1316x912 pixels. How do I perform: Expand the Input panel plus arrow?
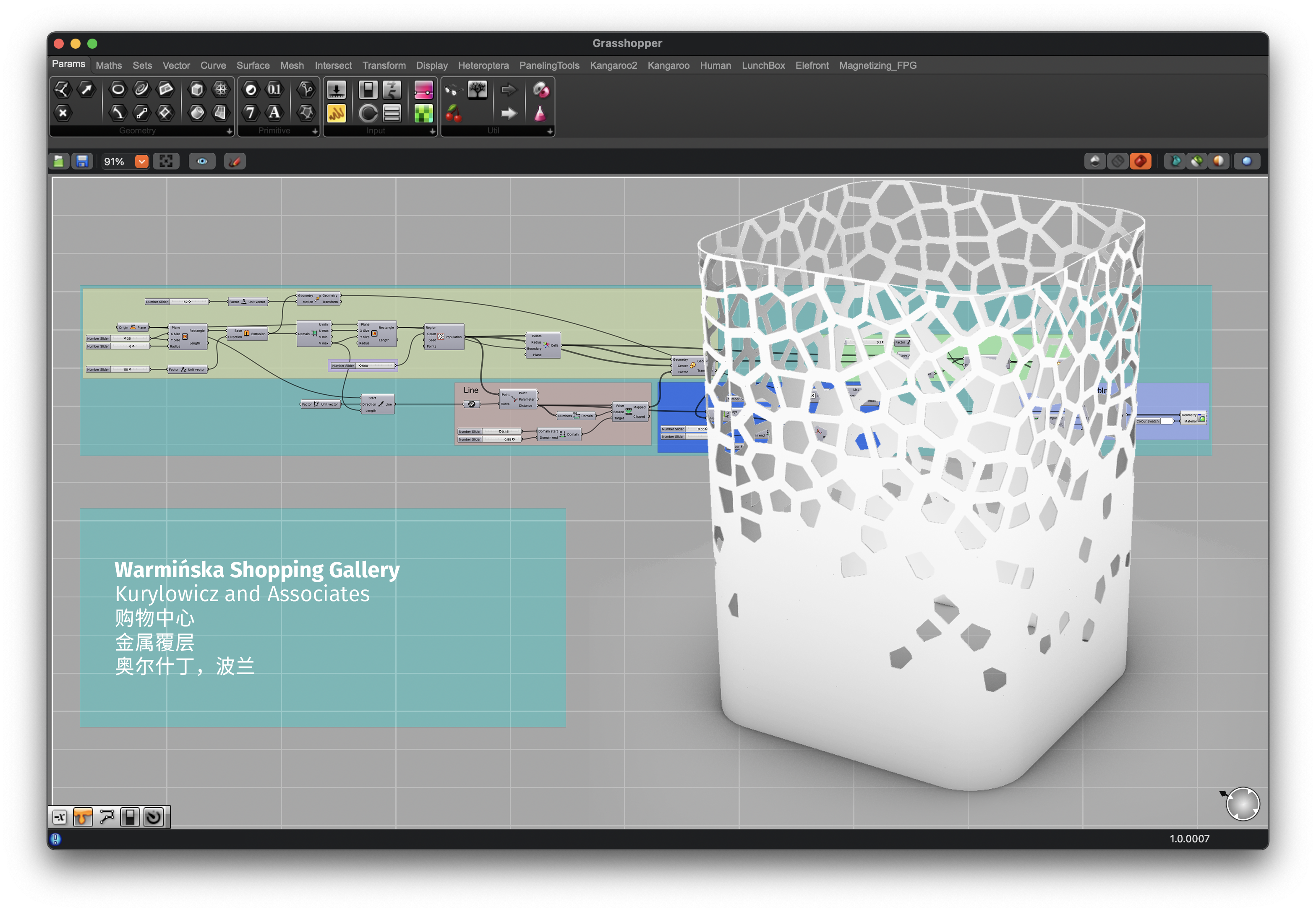(x=432, y=131)
